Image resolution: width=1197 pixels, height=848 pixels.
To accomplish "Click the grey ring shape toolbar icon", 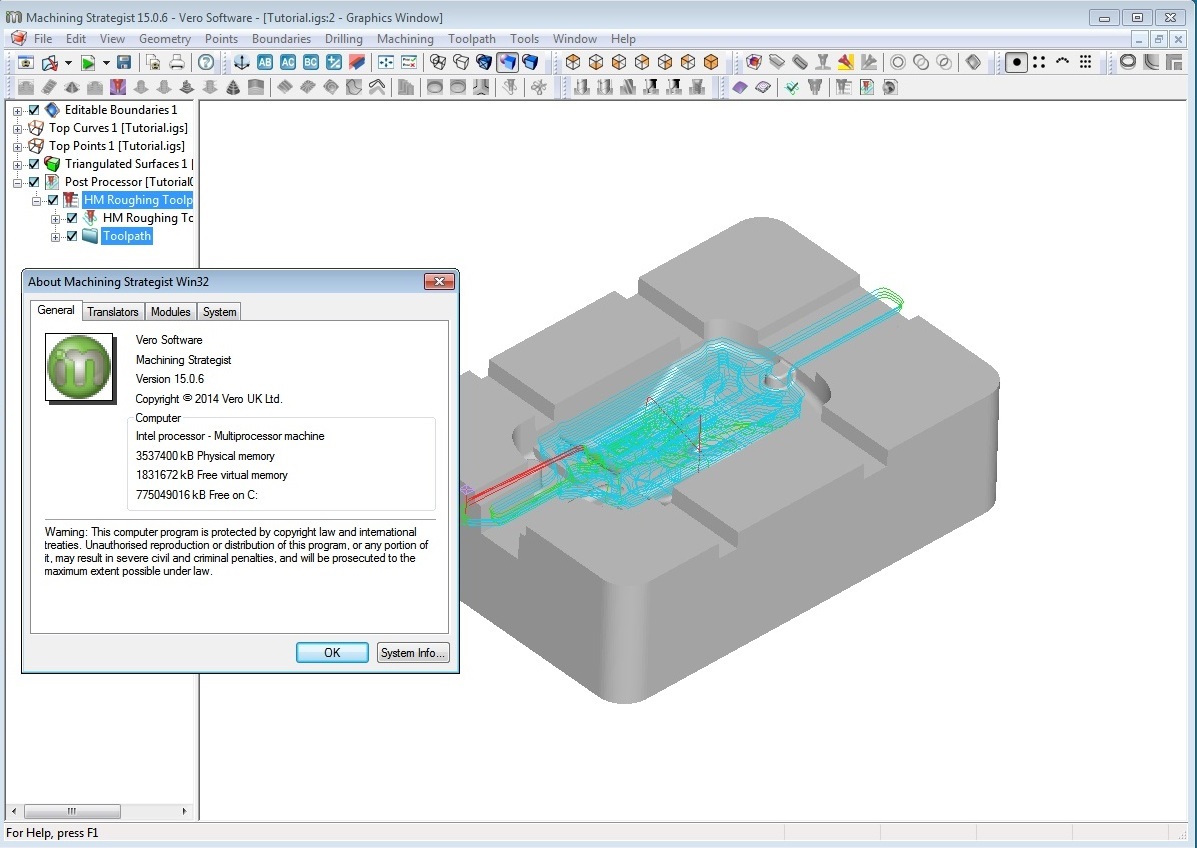I will click(1128, 63).
